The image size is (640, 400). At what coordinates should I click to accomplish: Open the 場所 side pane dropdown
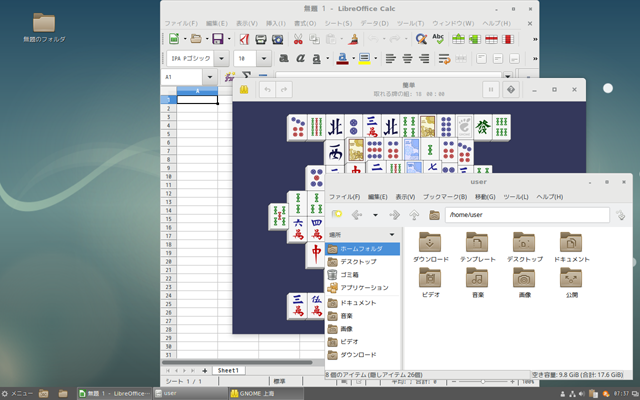(x=392, y=235)
